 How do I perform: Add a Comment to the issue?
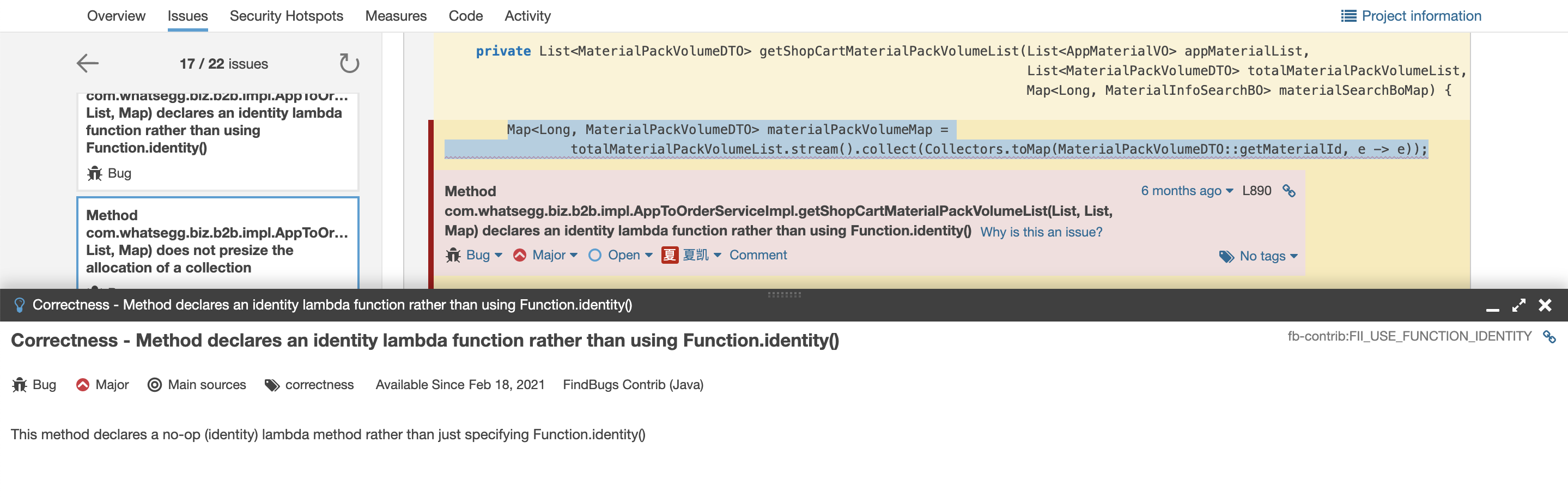click(x=758, y=255)
